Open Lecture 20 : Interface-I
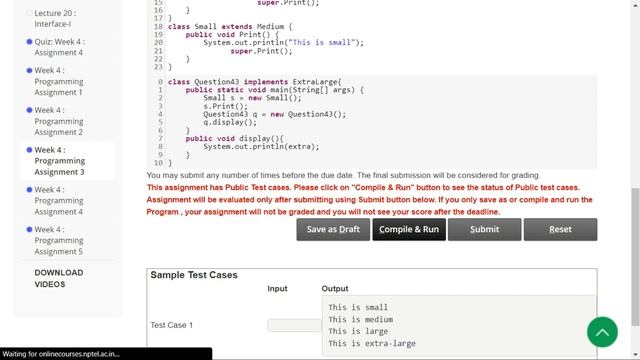Viewport: 640px width, 360px height. (x=55, y=18)
